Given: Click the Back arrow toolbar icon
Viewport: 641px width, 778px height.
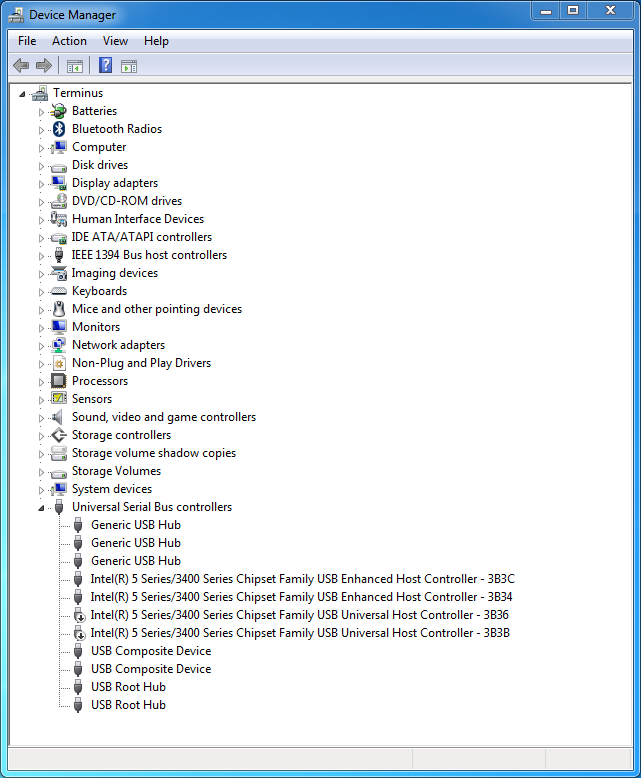Looking at the screenshot, I should point(21,65).
